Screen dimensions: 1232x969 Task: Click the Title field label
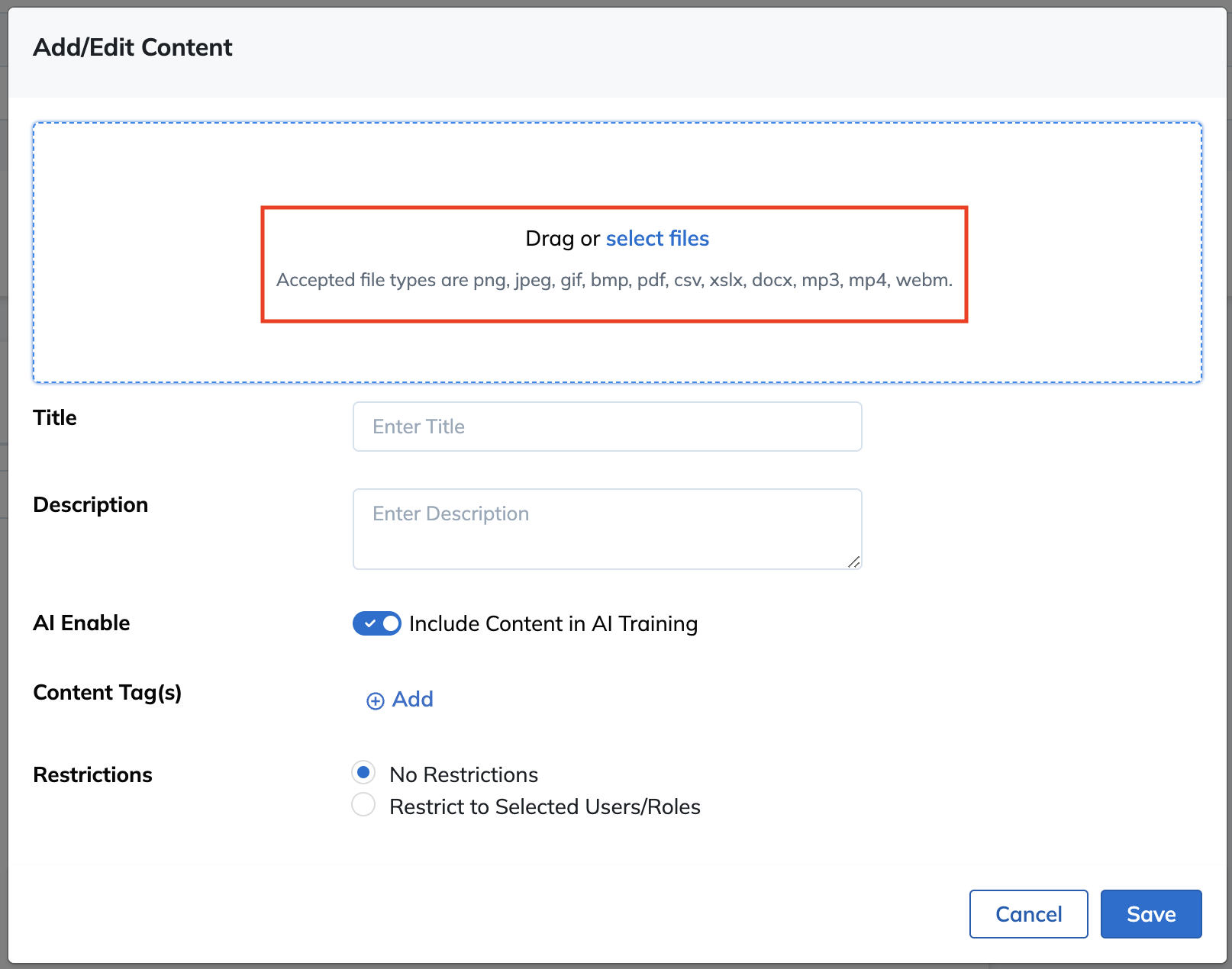click(x=55, y=417)
